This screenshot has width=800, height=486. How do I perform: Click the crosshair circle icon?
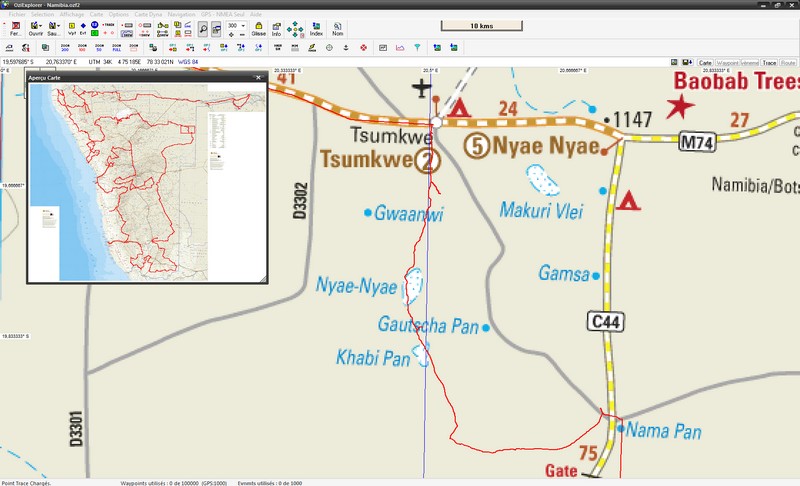329,48
